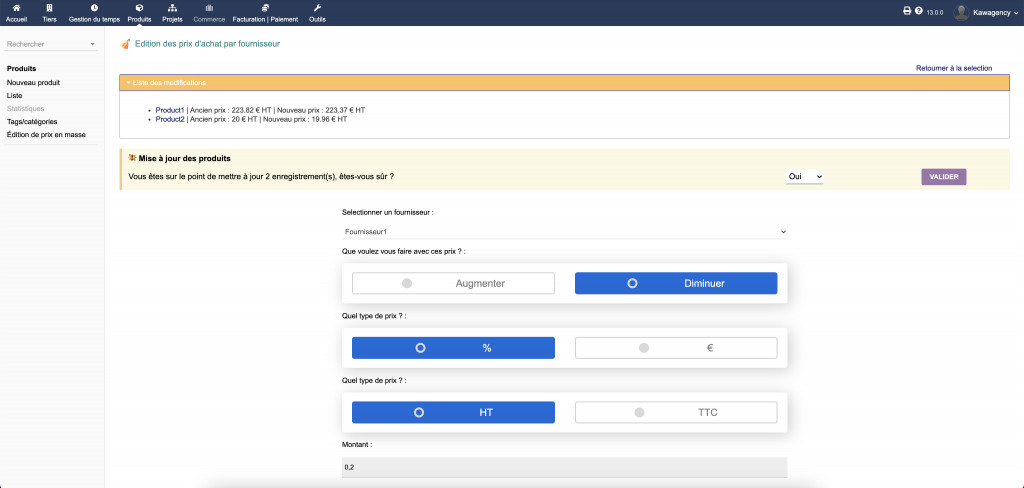Select the Augmenter radio option
The height and width of the screenshot is (488, 1024).
coord(453,283)
